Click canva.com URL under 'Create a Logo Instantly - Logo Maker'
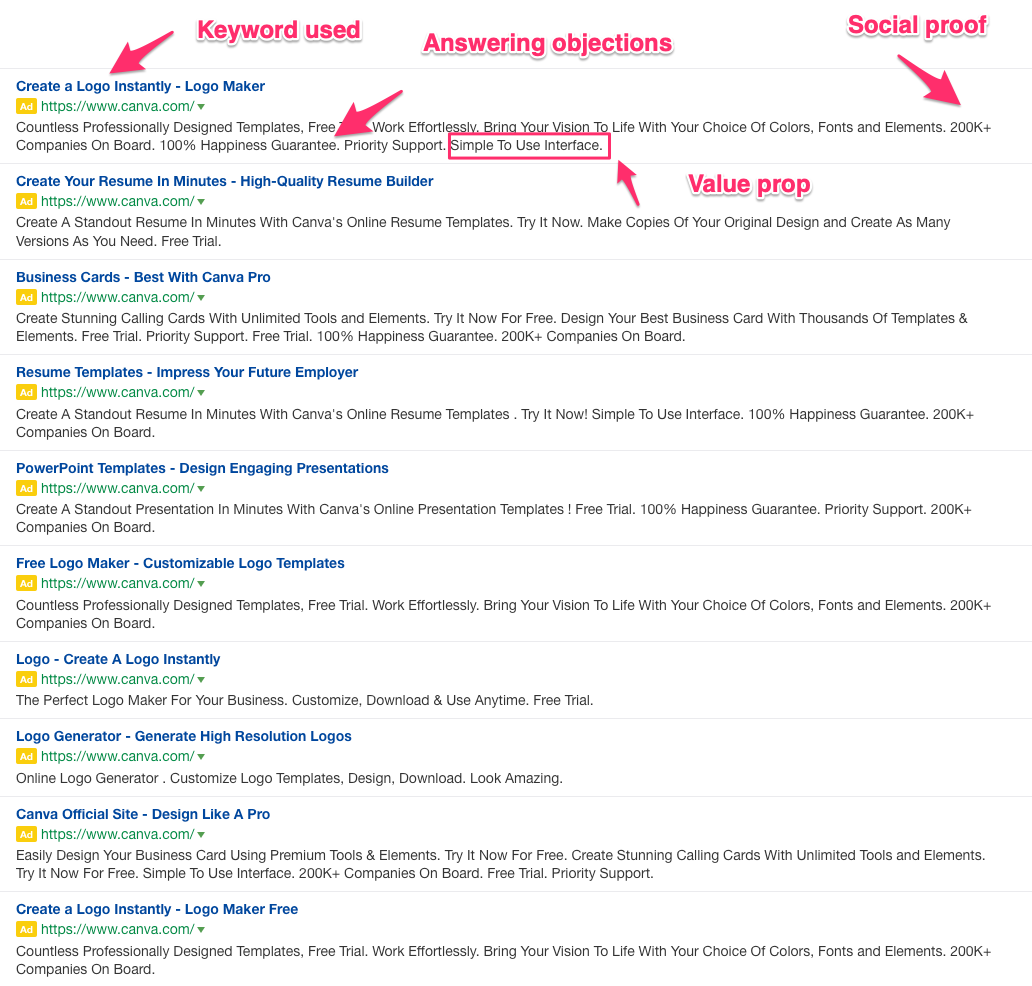This screenshot has width=1032, height=986. click(x=118, y=106)
